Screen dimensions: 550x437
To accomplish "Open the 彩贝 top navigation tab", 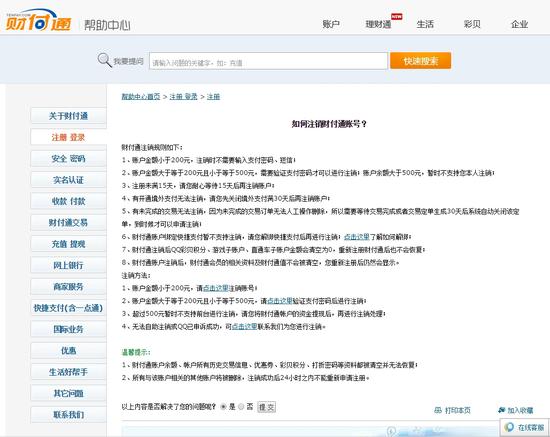I will [472, 24].
